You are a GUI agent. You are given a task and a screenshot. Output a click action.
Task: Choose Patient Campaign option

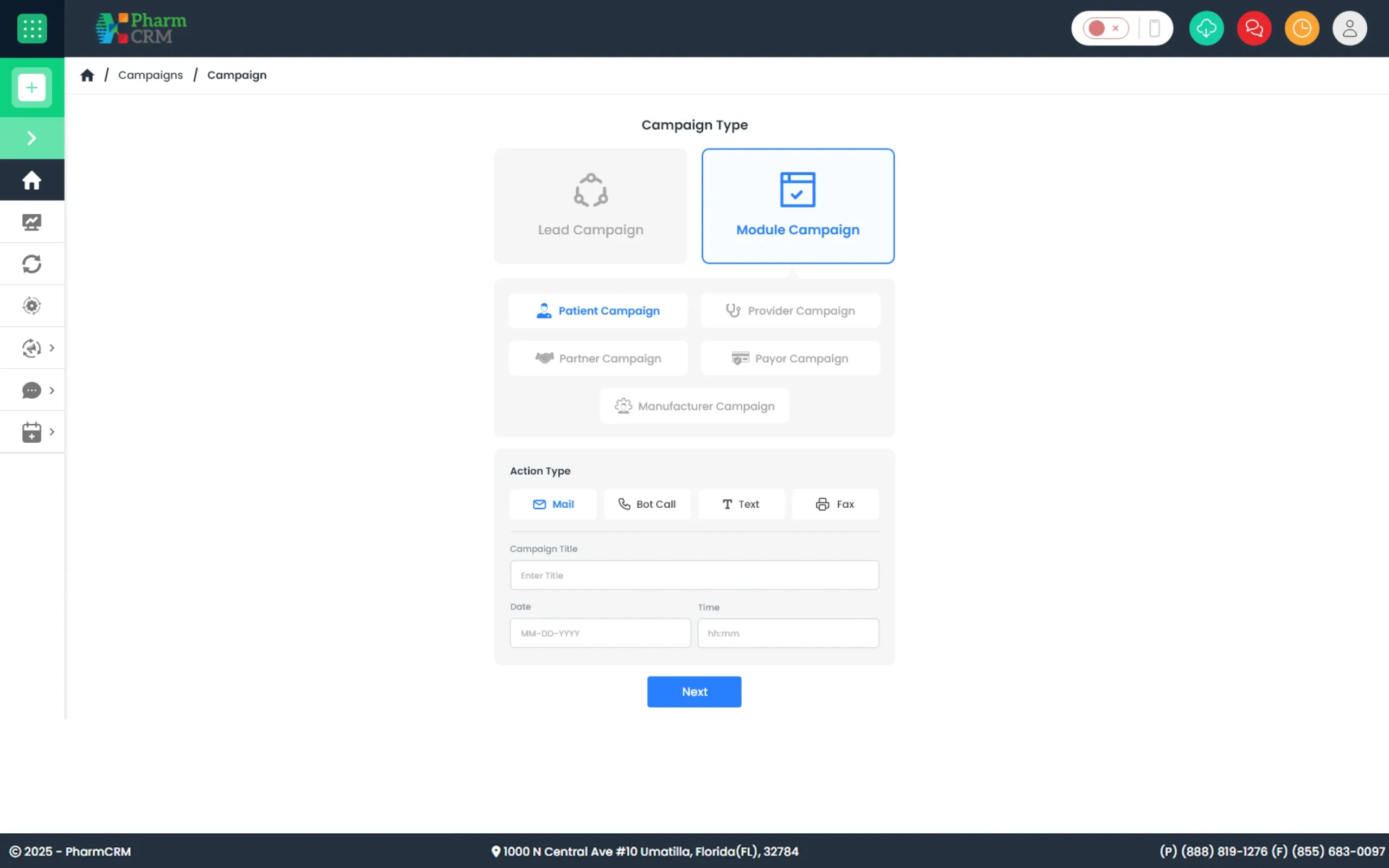pyautogui.click(x=598, y=310)
